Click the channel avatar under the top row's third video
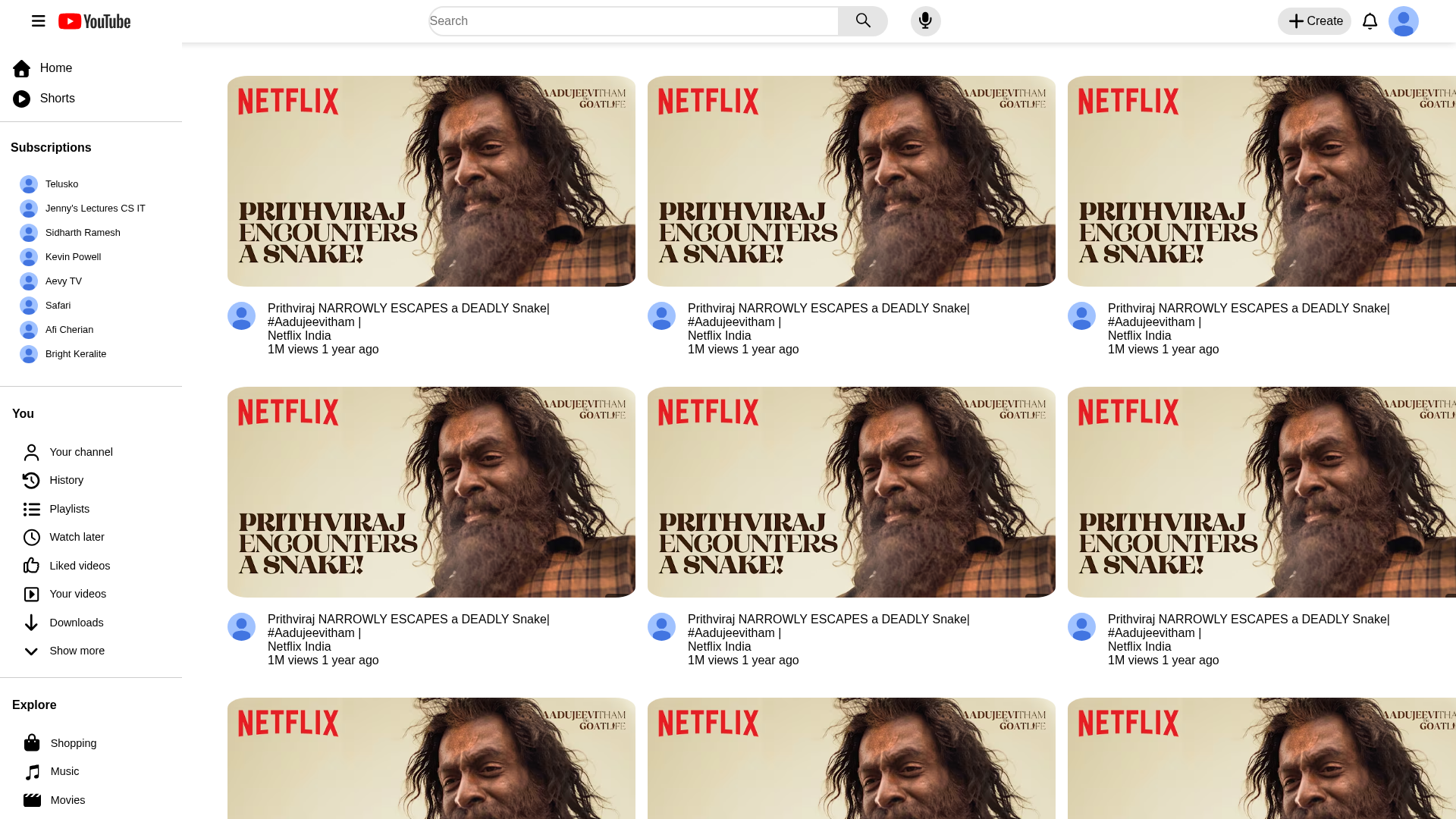Screen dimensions: 1456x819 click(x=1081, y=316)
